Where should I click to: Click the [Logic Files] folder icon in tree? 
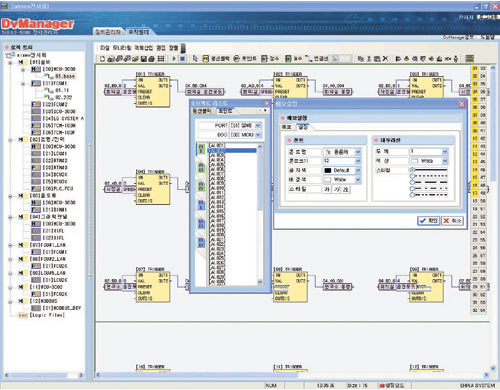pyautogui.click(x=23, y=315)
